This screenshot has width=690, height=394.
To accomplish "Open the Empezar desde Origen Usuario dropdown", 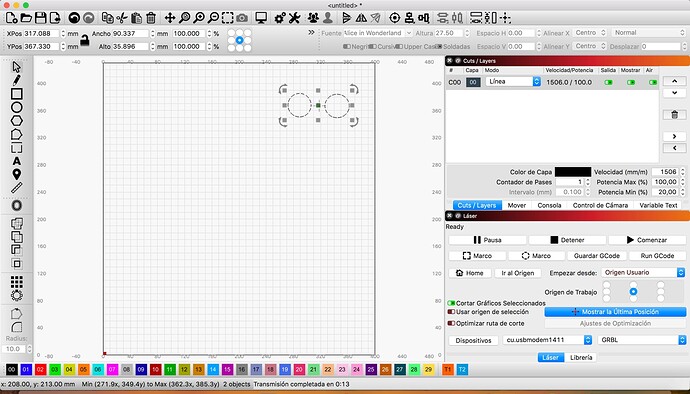I will 643,272.
